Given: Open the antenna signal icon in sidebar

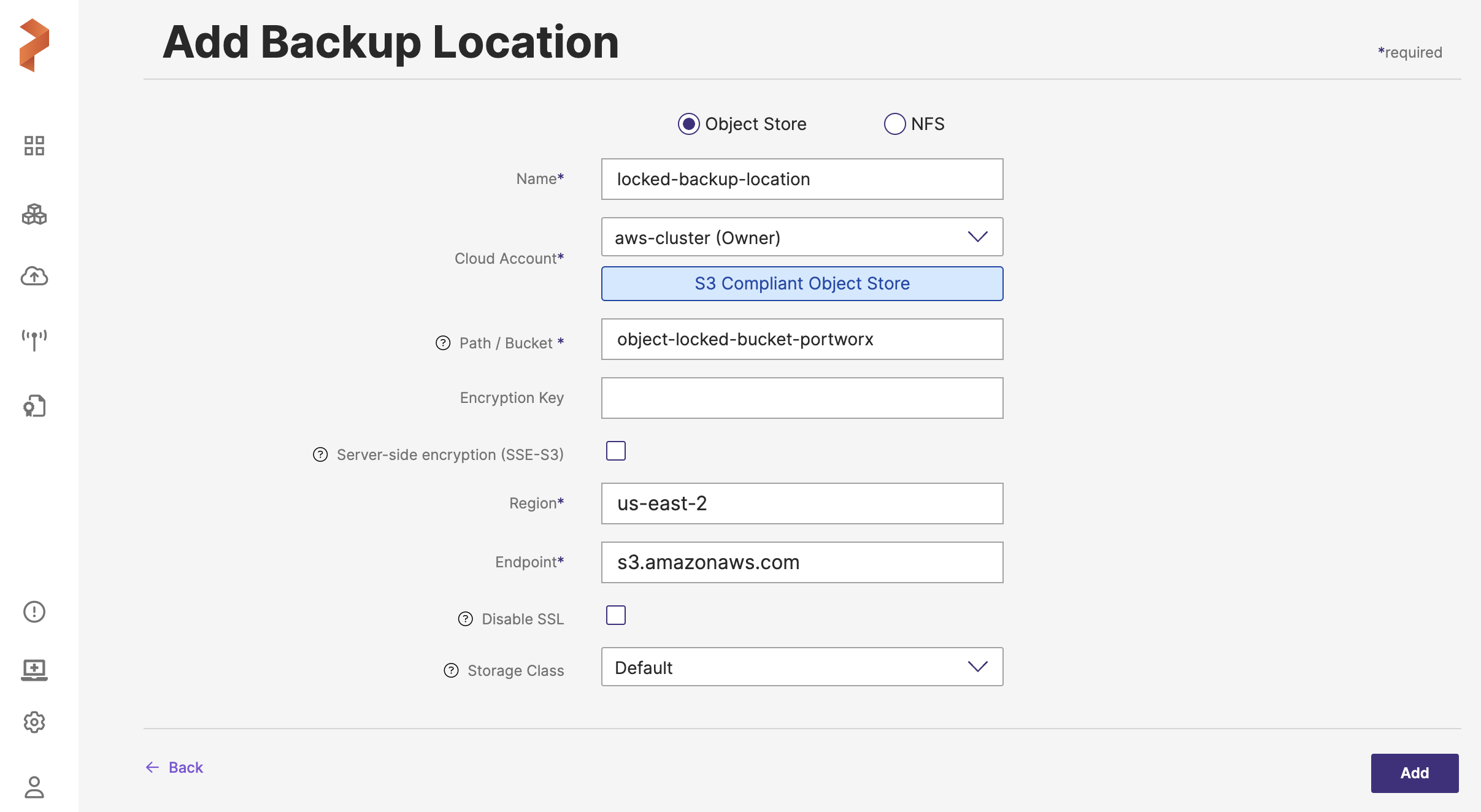Looking at the screenshot, I should tap(34, 340).
